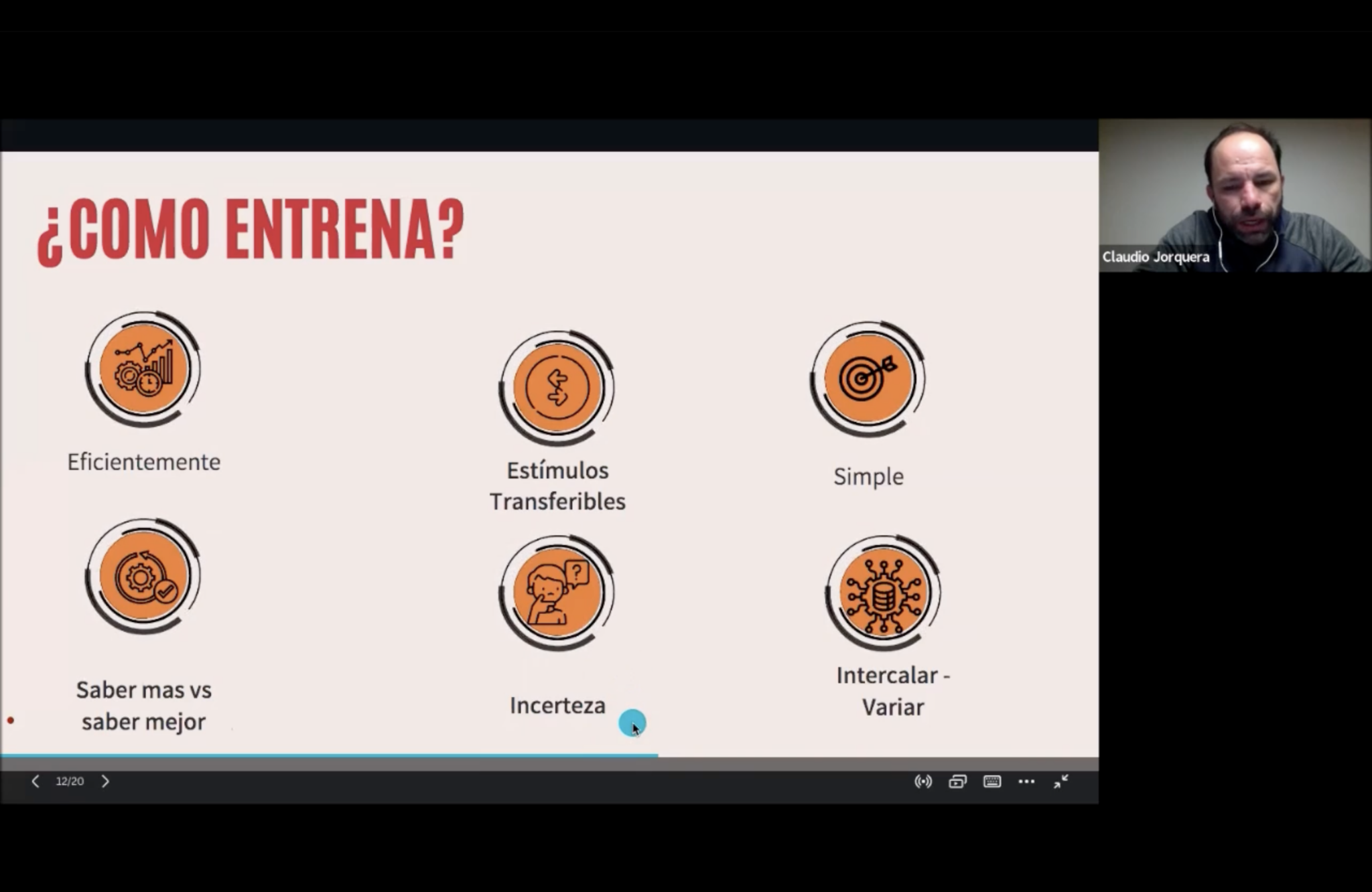1372x892 pixels.
Task: Click the Claudio Jorquera name label
Action: coord(1156,256)
